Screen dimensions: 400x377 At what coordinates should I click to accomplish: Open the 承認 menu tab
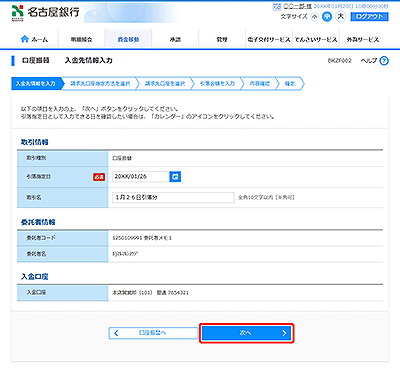click(x=175, y=39)
